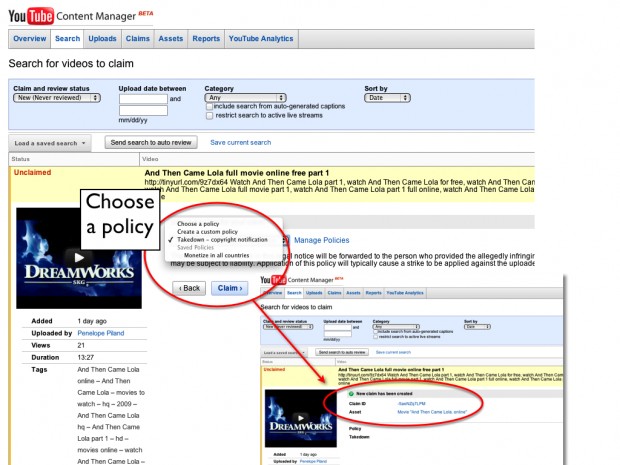This screenshot has height=465, width=620.
Task: Go to the Uploads tab
Action: pos(102,39)
